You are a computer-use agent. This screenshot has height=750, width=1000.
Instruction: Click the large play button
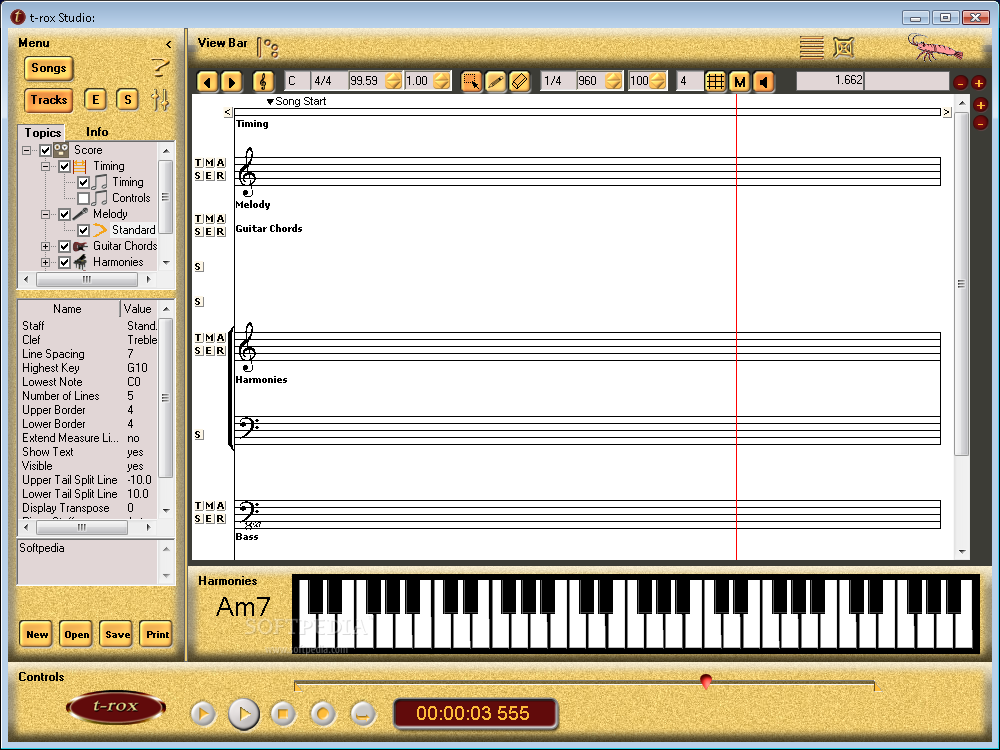[x=244, y=714]
